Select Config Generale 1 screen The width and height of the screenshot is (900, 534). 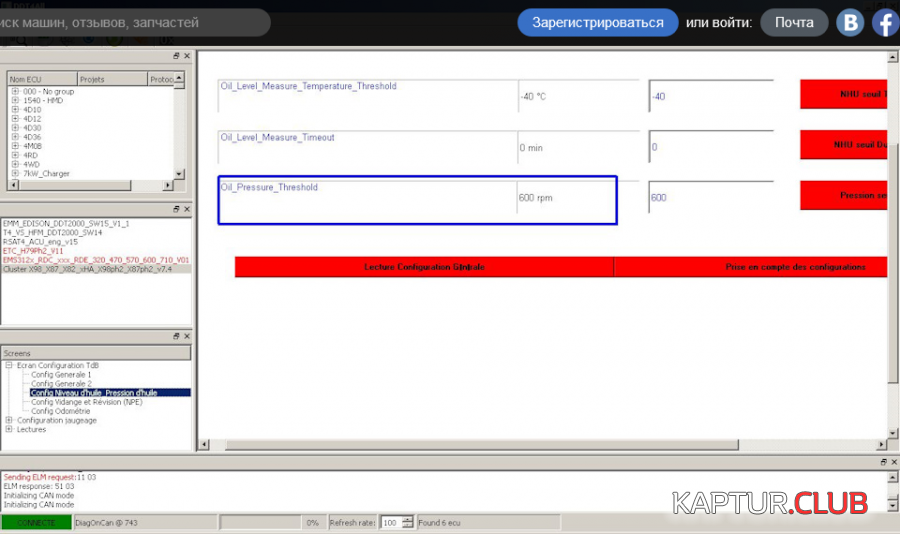[61, 375]
